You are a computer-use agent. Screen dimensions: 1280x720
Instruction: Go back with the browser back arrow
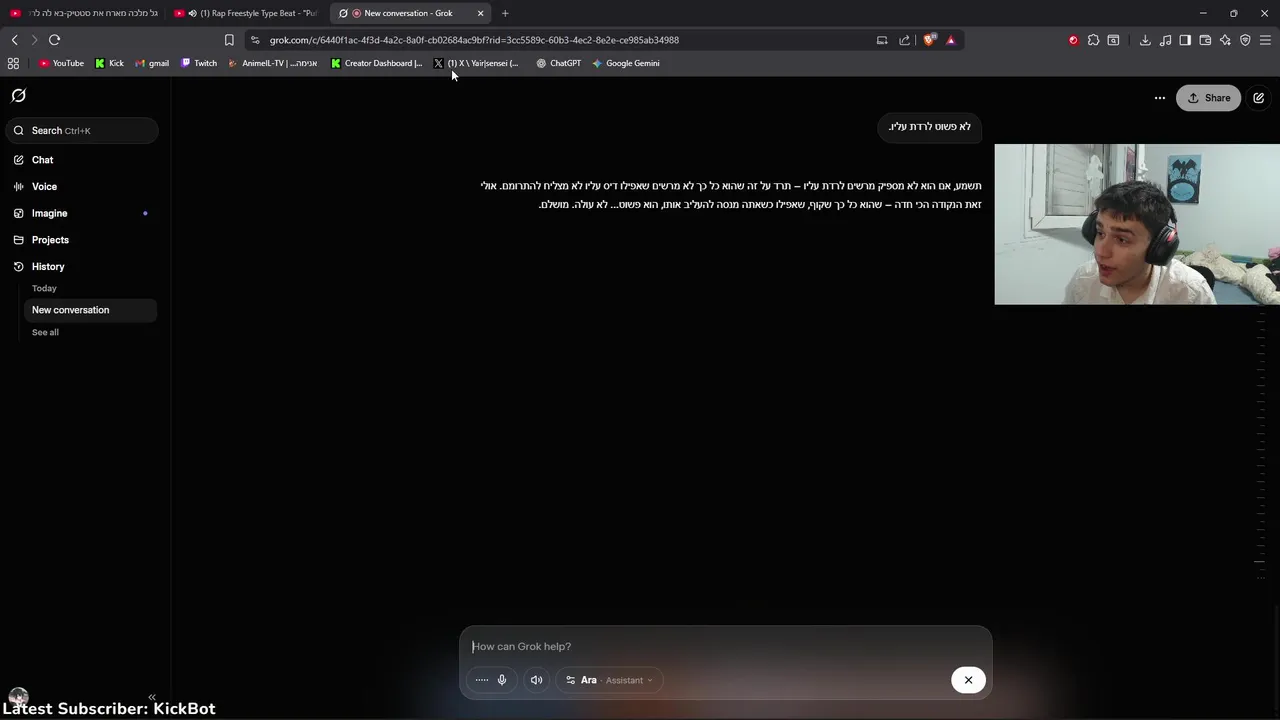point(14,40)
